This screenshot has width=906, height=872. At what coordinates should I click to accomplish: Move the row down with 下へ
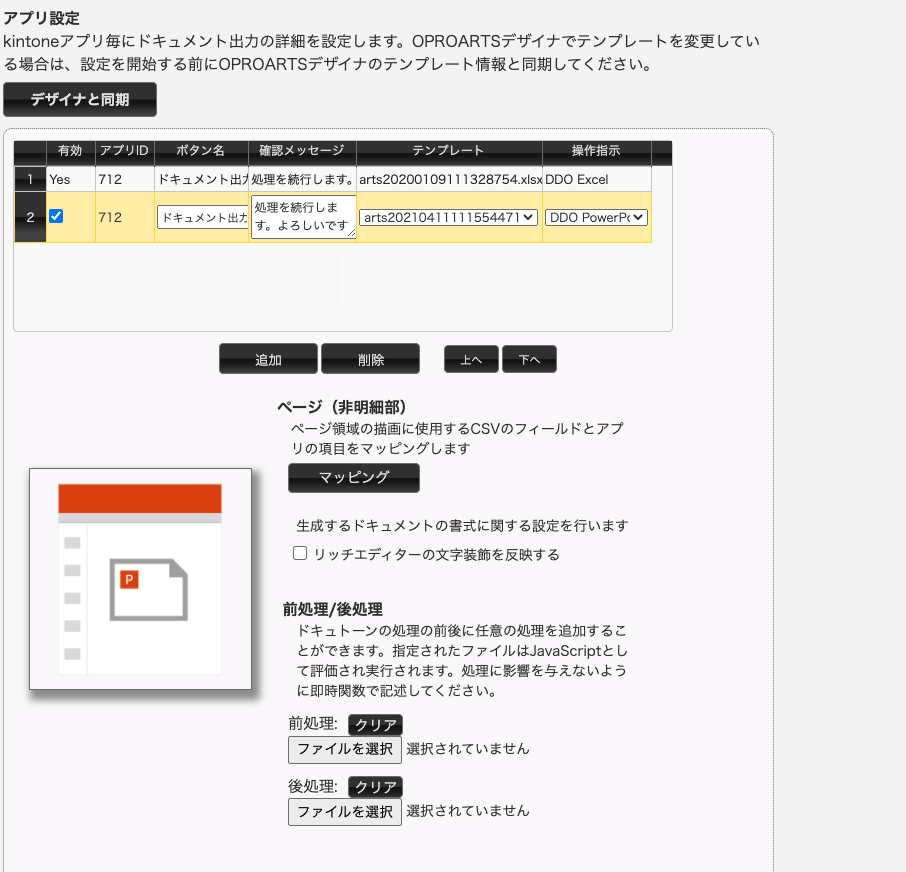529,359
